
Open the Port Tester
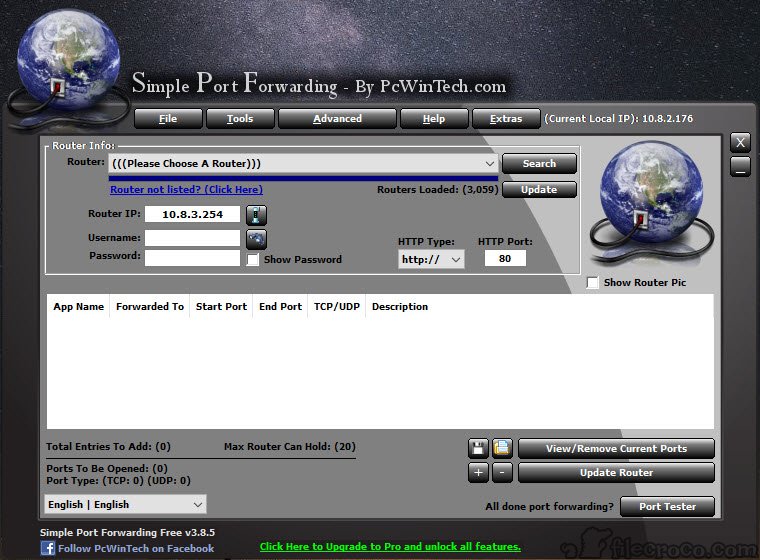tap(667, 506)
